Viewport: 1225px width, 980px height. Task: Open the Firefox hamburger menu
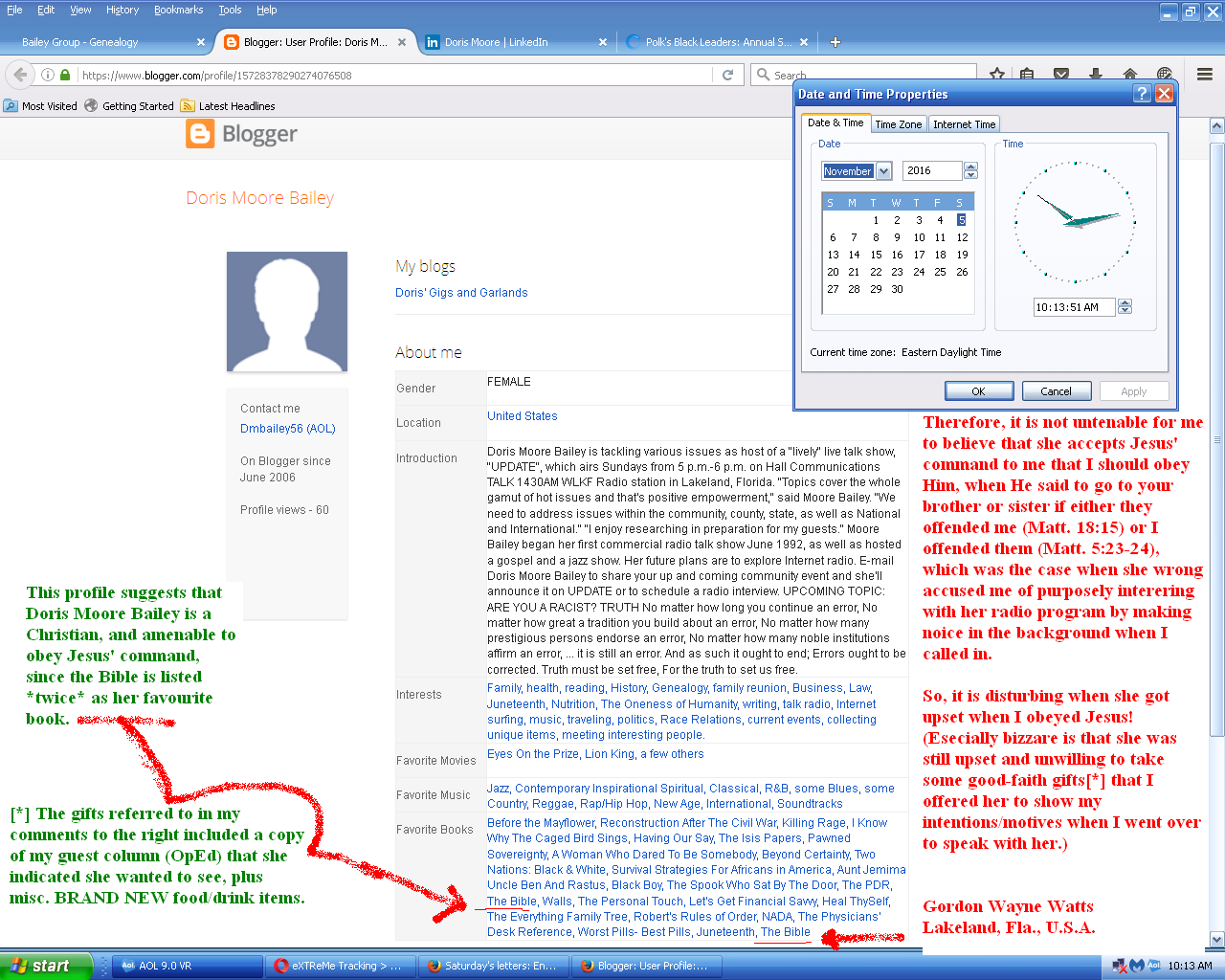[1205, 75]
